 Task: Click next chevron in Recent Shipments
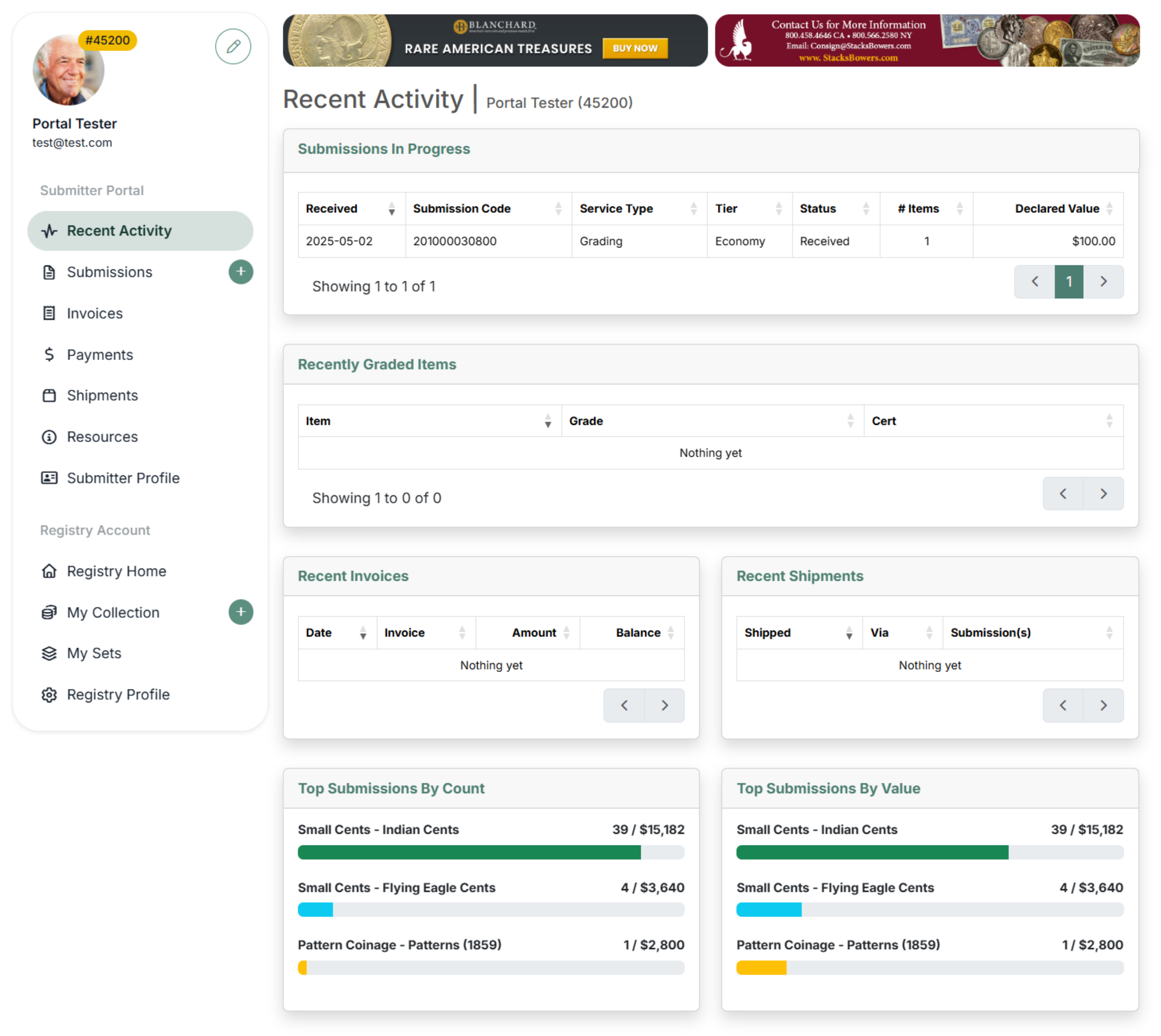(x=1104, y=705)
